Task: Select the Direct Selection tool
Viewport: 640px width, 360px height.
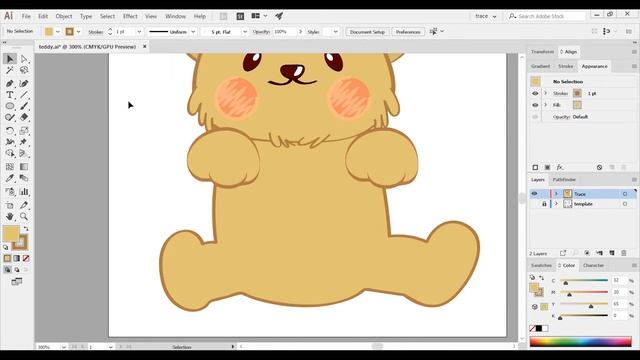Action: [x=24, y=59]
